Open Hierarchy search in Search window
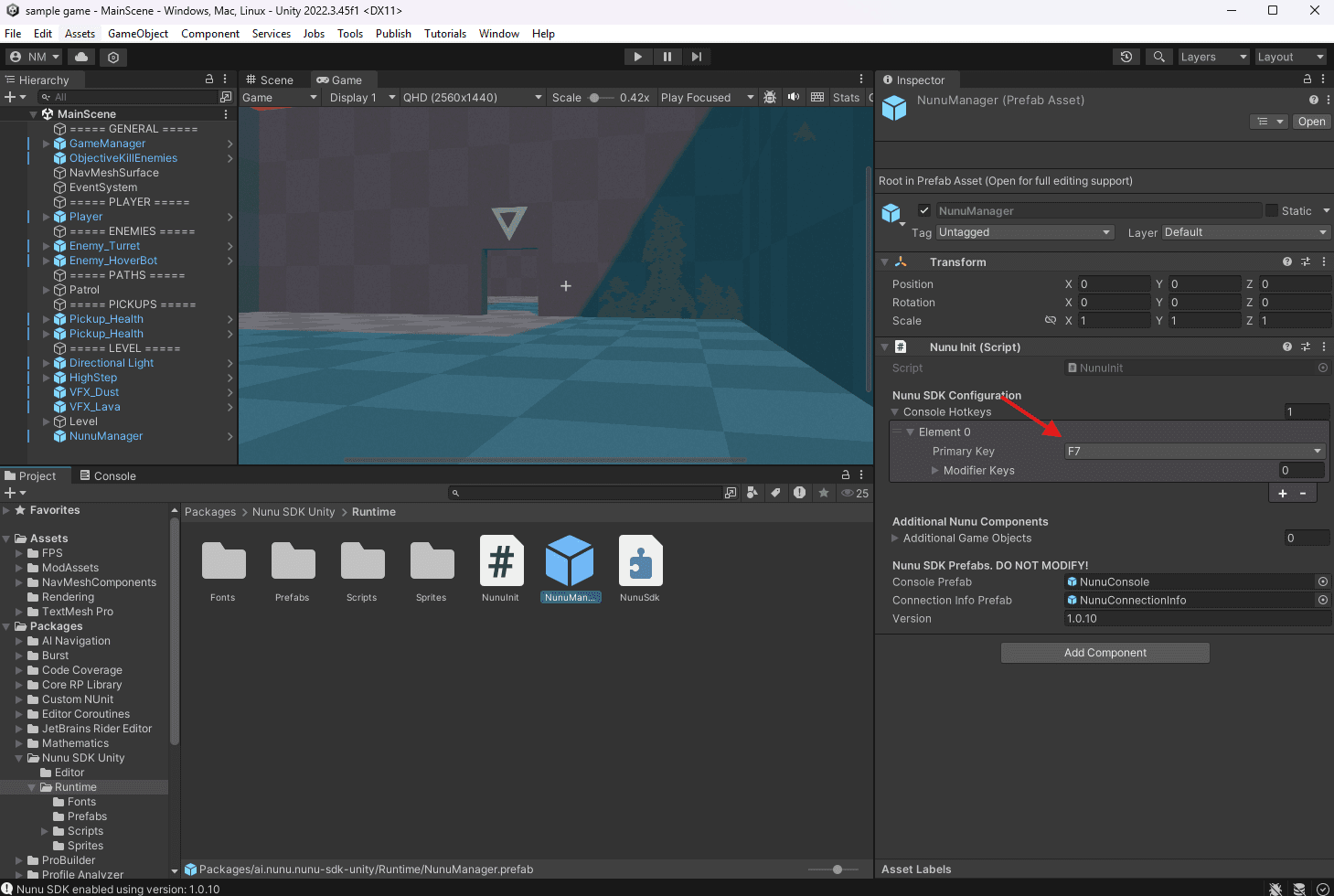 click(x=226, y=97)
